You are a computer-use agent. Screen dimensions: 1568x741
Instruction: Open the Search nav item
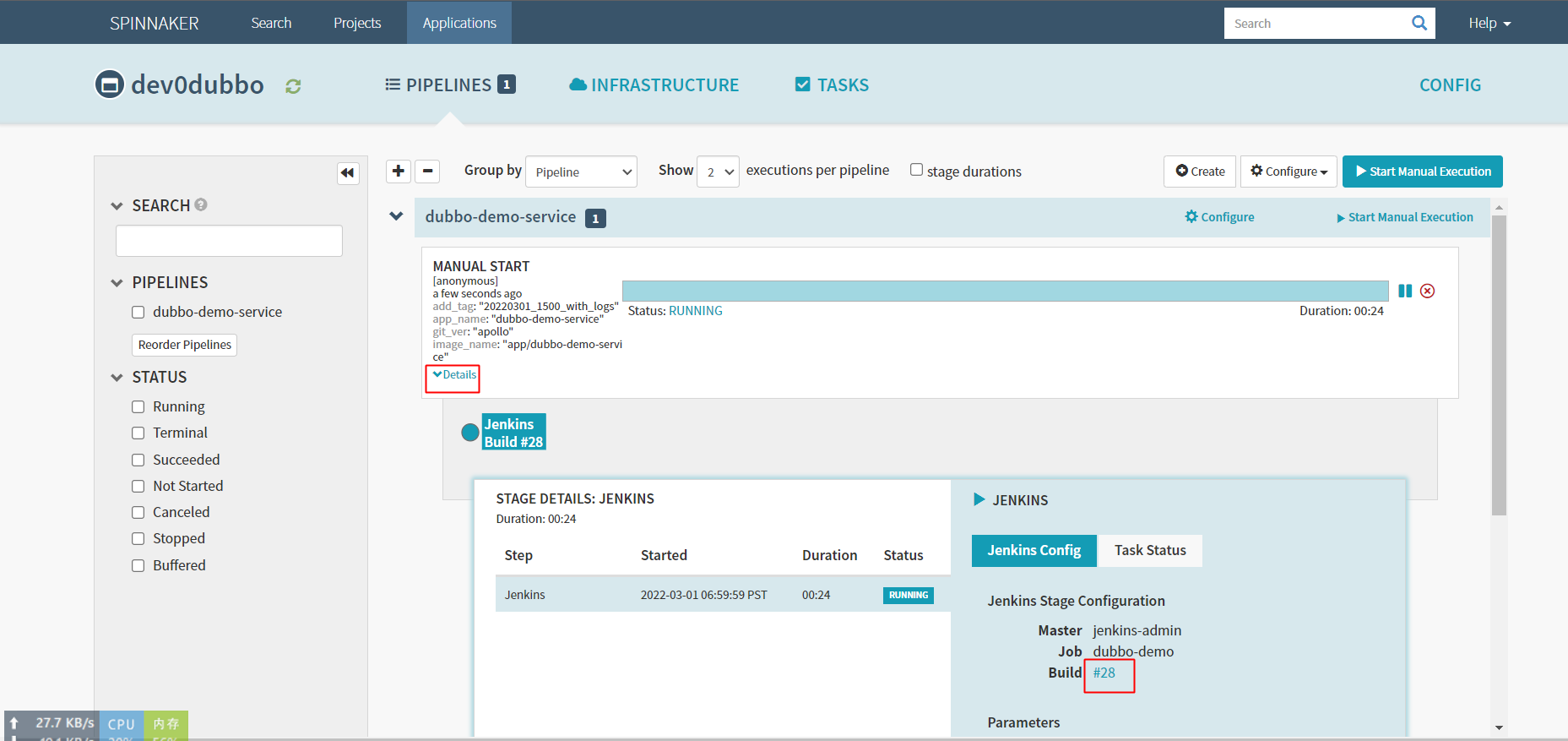(271, 23)
